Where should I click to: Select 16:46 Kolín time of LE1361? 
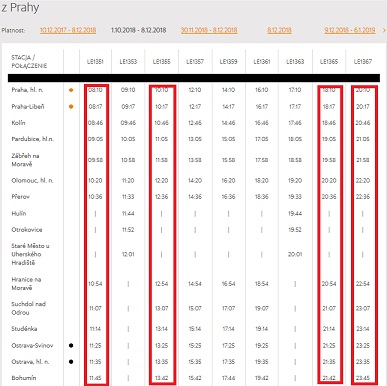point(262,123)
